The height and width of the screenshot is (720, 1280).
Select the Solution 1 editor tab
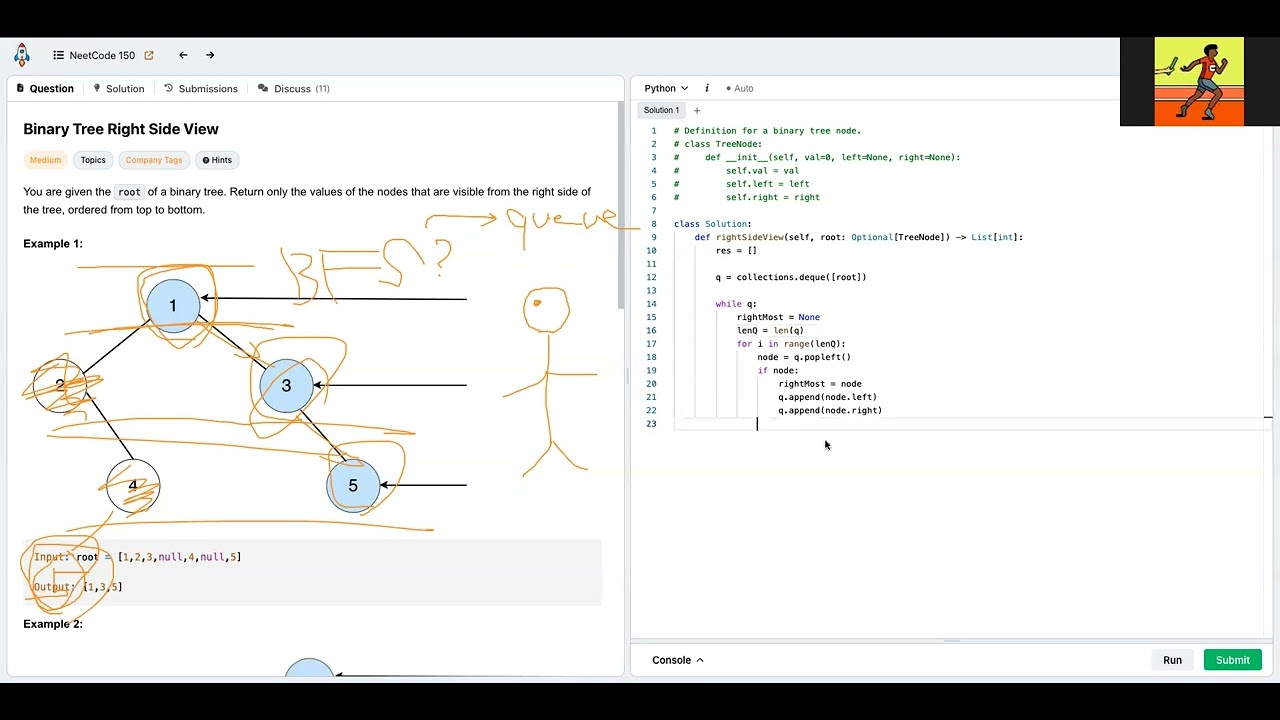coord(661,110)
